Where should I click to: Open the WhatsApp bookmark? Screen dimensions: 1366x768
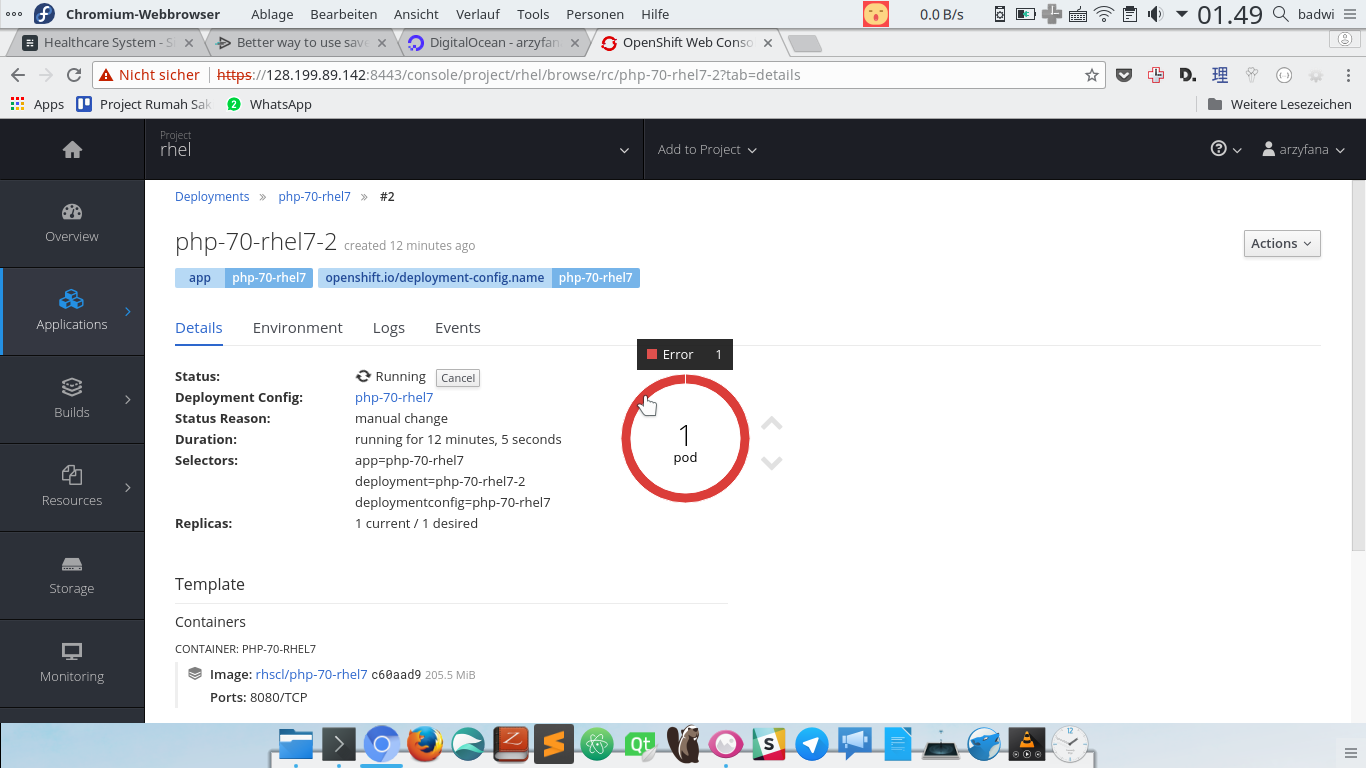pos(269,104)
